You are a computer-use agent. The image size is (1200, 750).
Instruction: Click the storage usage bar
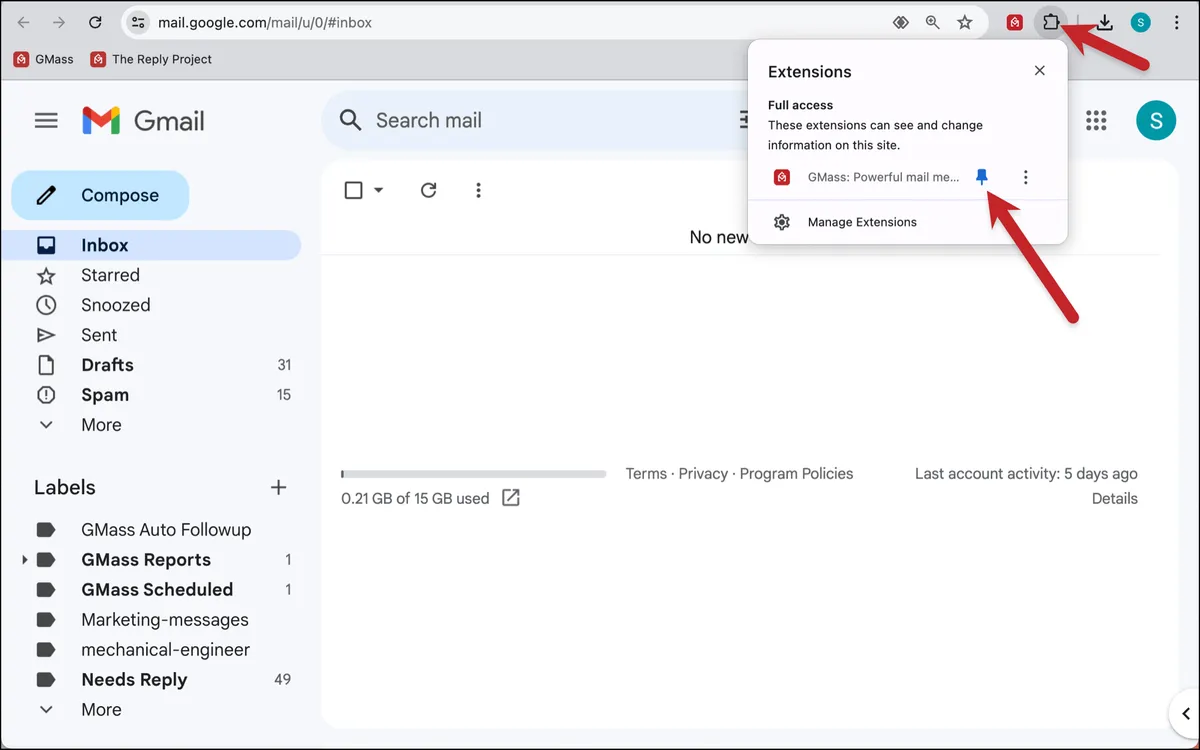[x=473, y=474]
